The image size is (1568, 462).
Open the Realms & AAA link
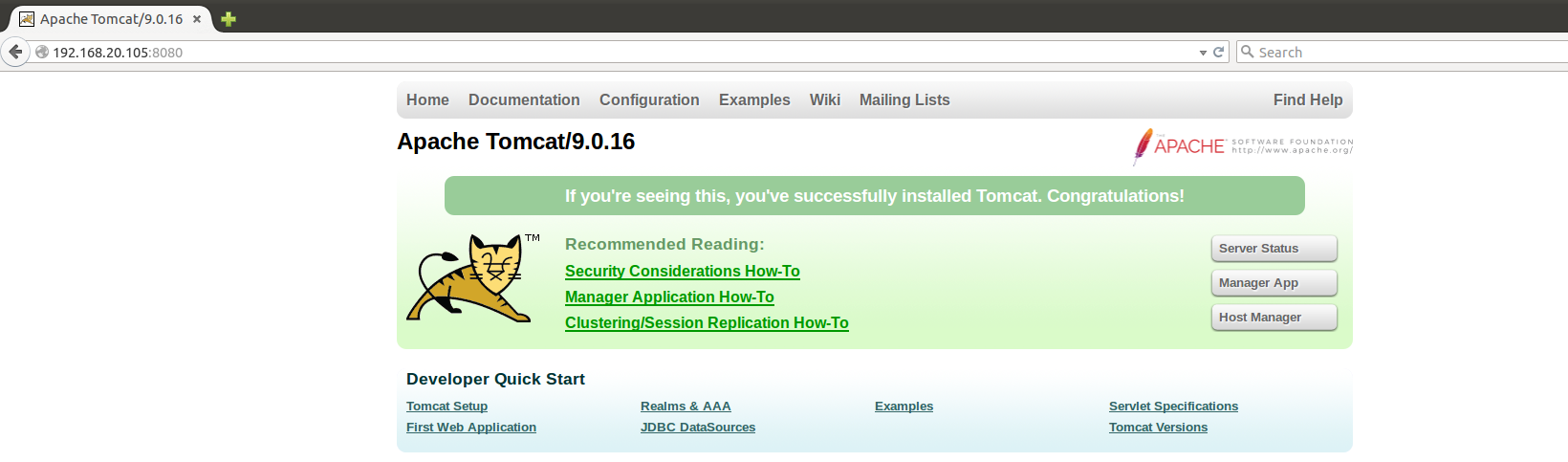tap(686, 407)
